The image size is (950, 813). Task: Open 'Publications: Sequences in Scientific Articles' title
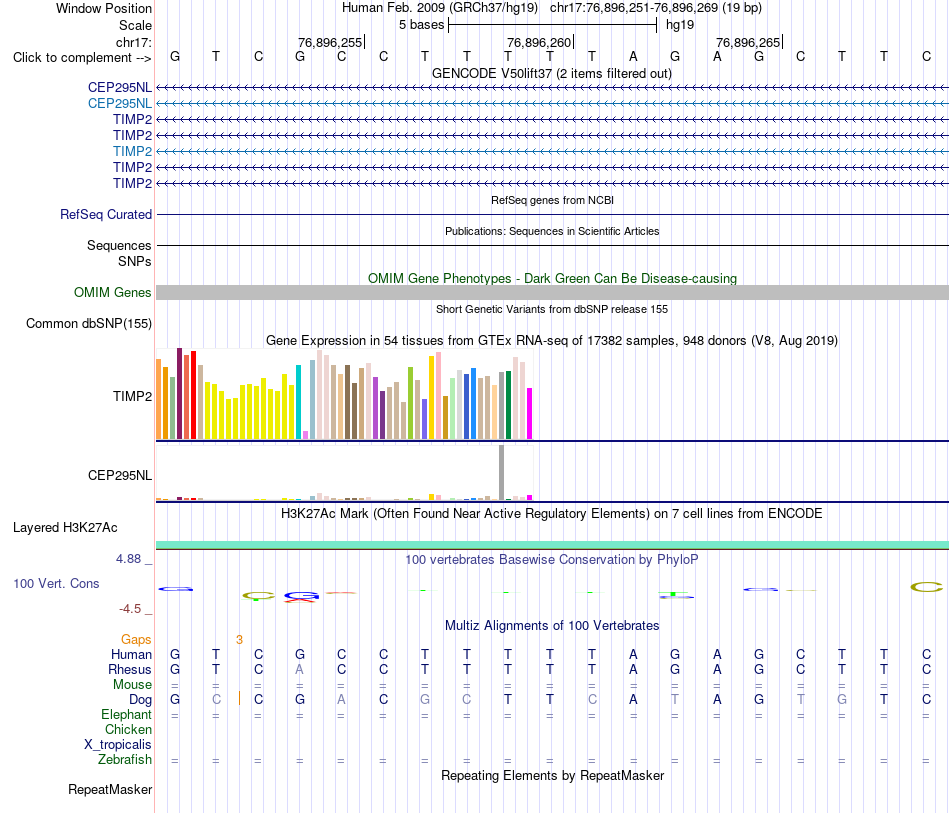click(x=552, y=231)
